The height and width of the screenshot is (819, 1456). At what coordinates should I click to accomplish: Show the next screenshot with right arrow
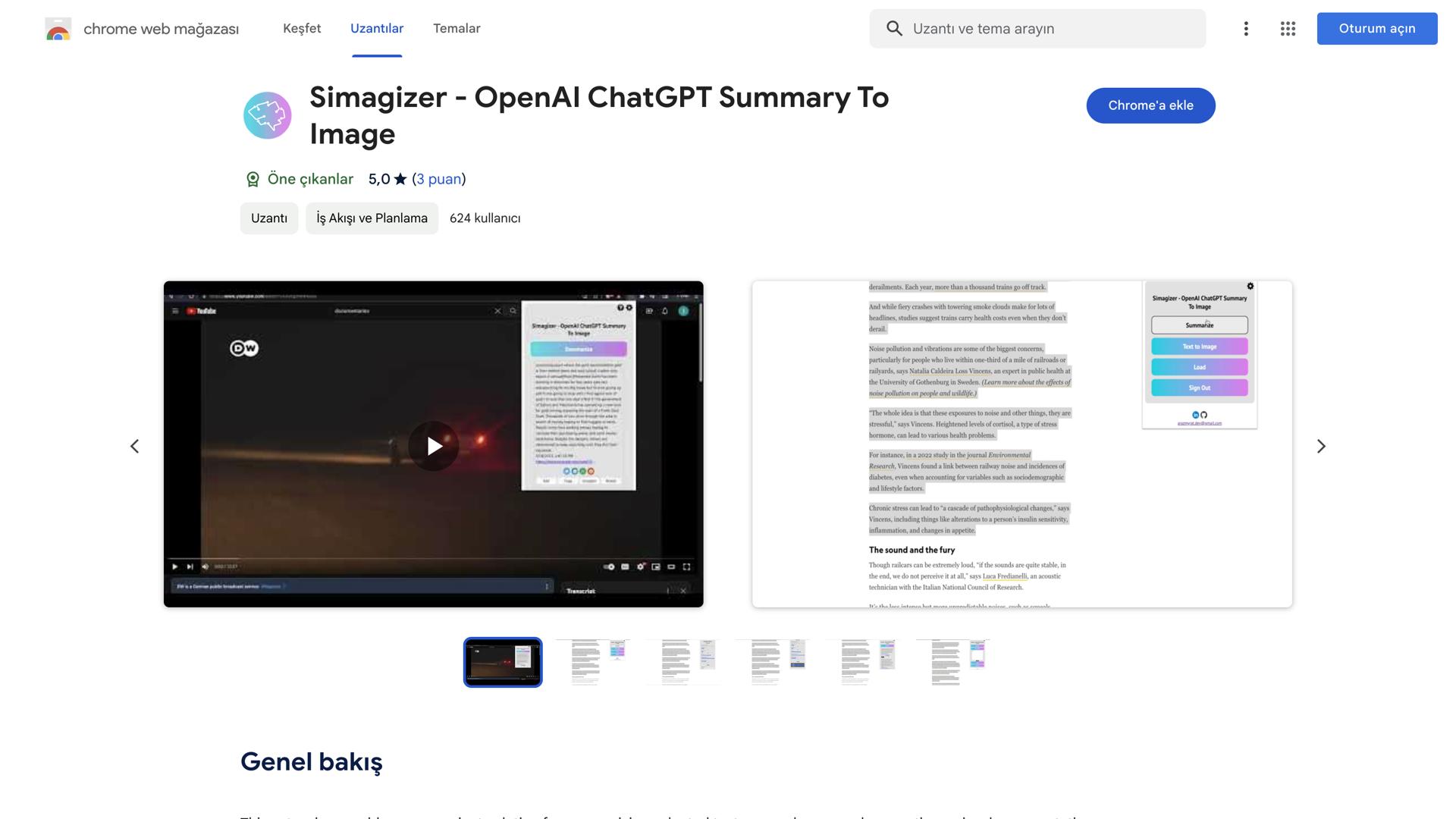(1321, 447)
